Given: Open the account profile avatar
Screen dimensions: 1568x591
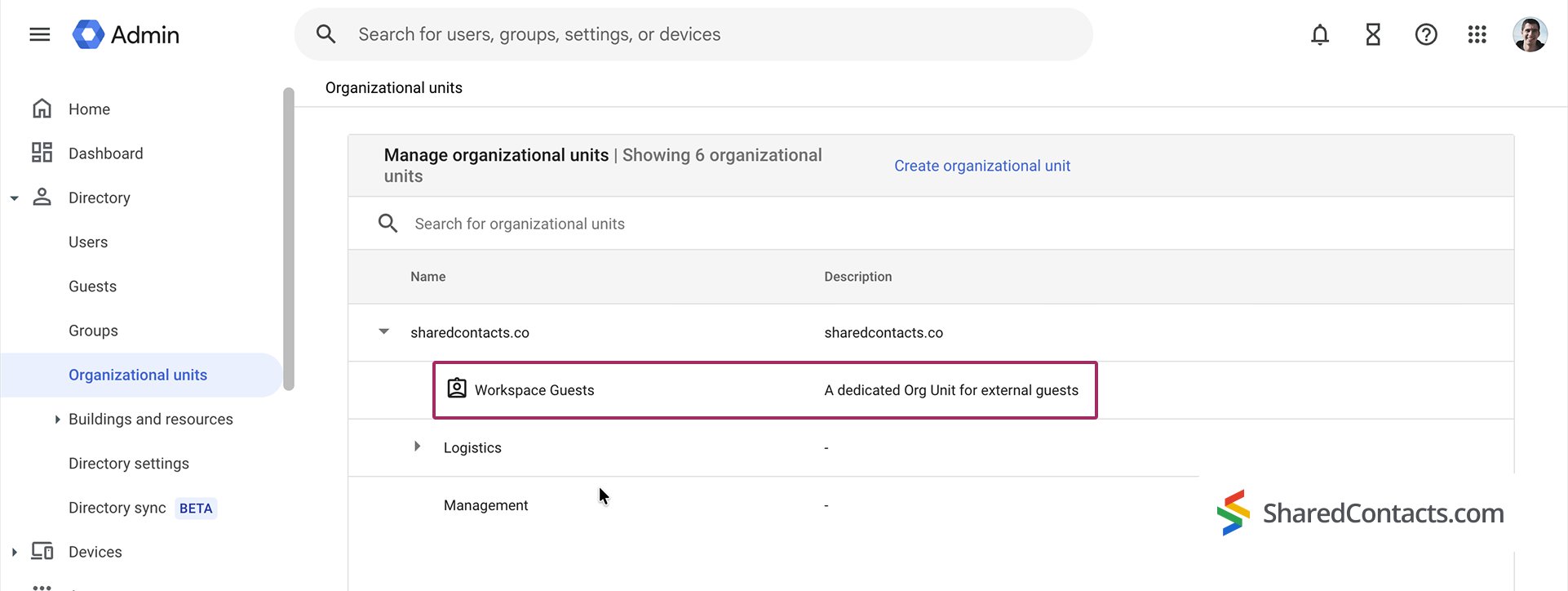Looking at the screenshot, I should pos(1530,34).
